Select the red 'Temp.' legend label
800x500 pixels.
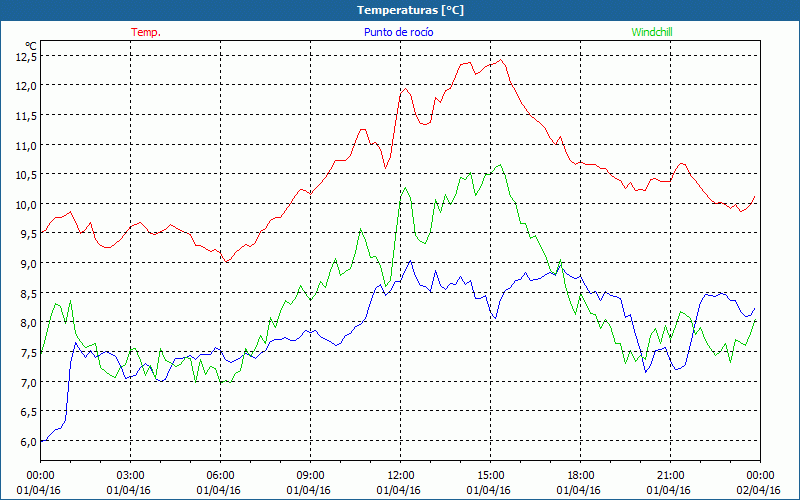pyautogui.click(x=146, y=32)
